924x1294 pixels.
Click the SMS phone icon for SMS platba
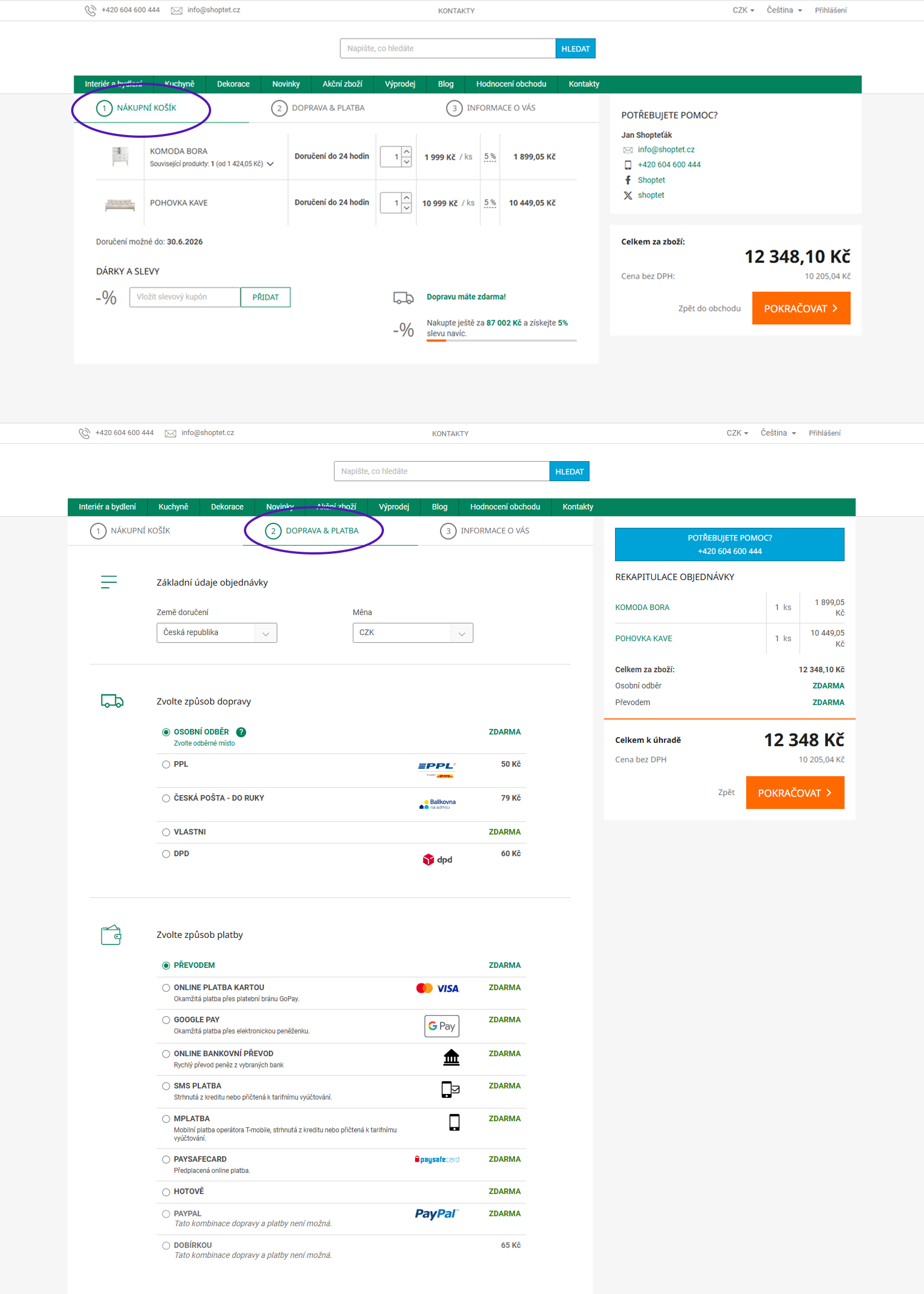click(451, 1088)
